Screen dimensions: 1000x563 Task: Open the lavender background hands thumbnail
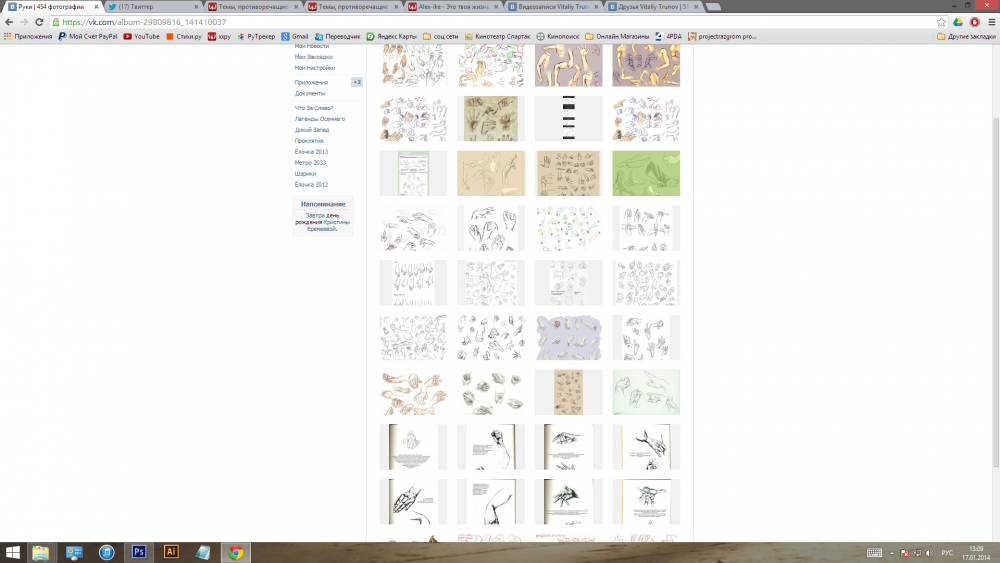click(x=569, y=337)
